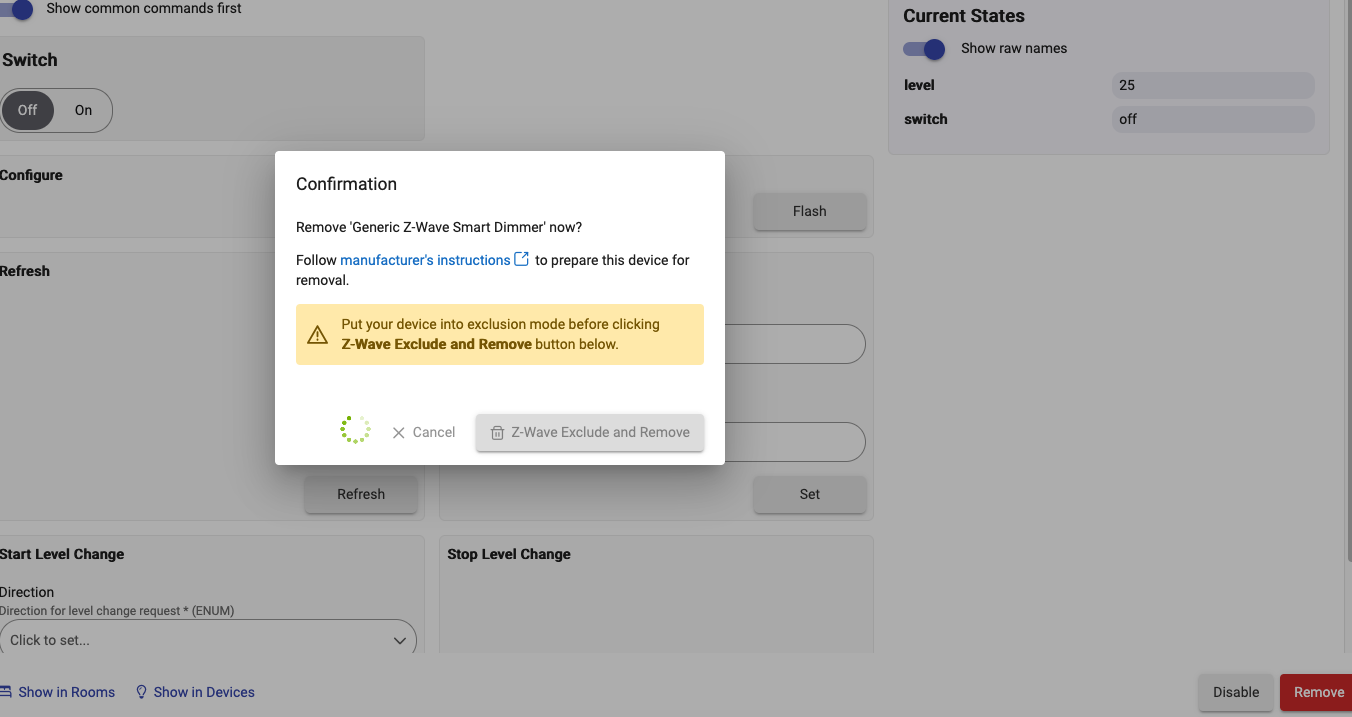This screenshot has height=717, width=1352.
Task: Click the bed icon next to Show in Rooms
Action: (x=6, y=692)
